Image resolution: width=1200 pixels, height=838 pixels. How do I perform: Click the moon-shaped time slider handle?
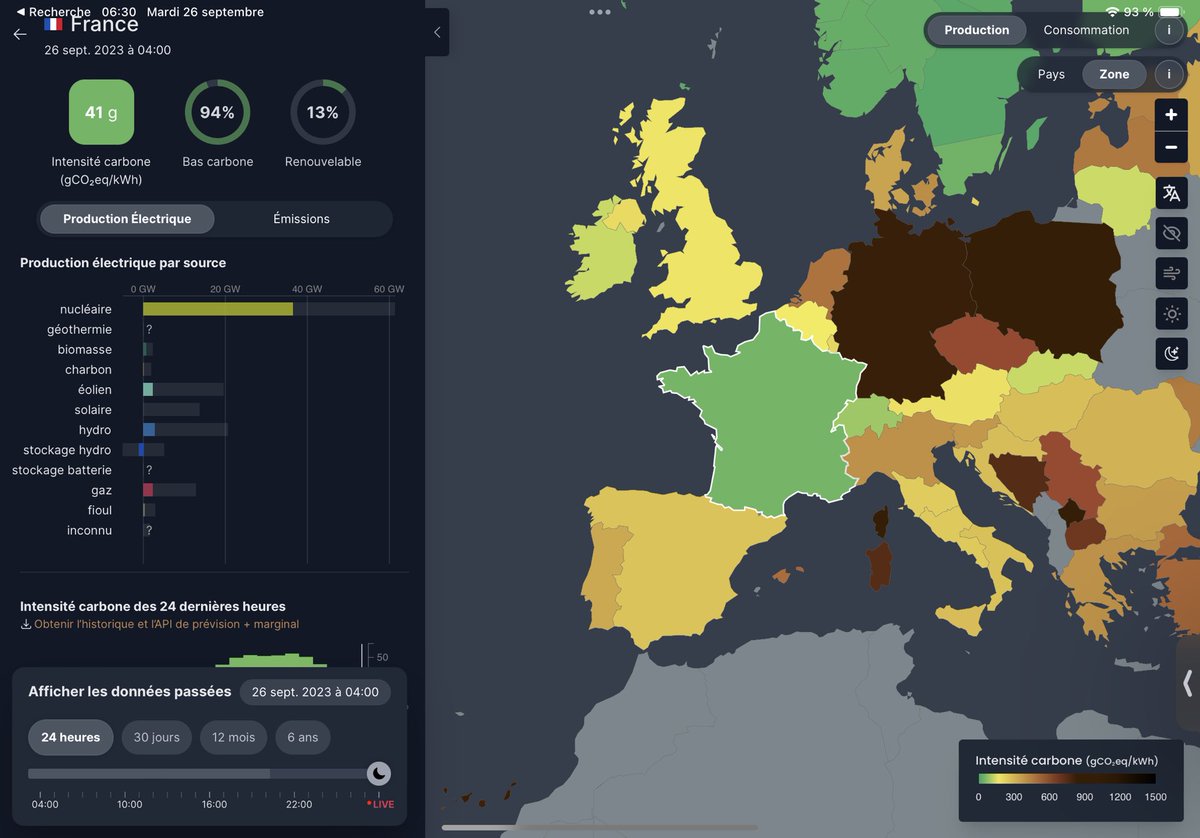(x=379, y=773)
